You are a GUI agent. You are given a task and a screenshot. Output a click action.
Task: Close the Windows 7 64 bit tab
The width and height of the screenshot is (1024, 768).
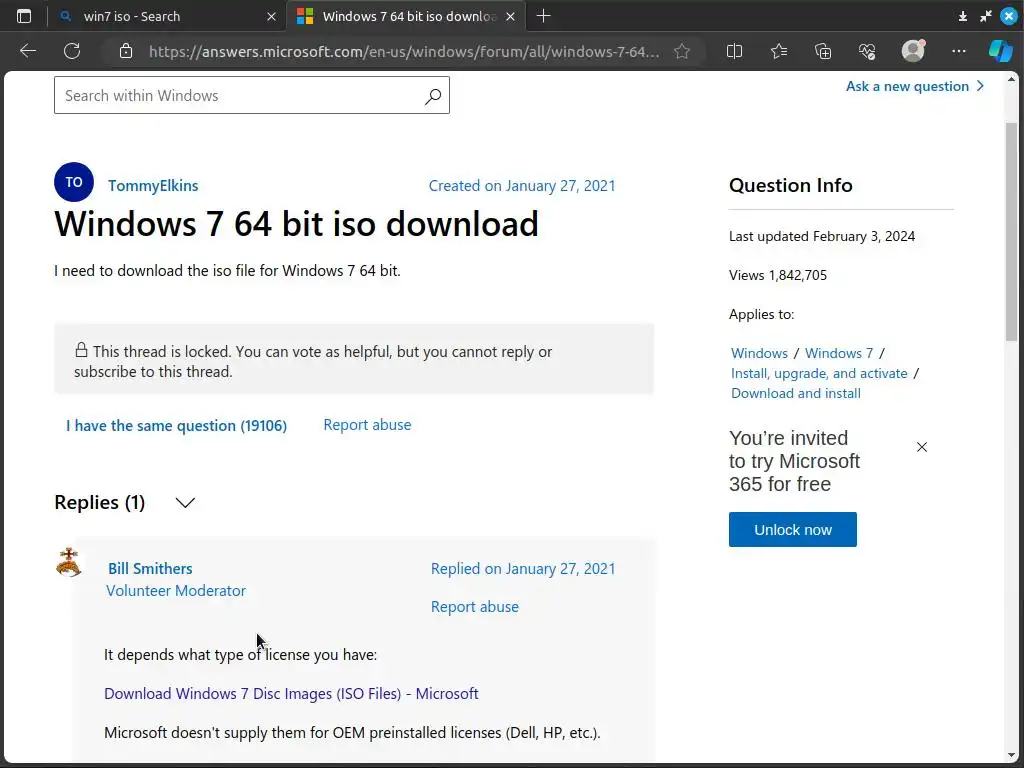511,16
